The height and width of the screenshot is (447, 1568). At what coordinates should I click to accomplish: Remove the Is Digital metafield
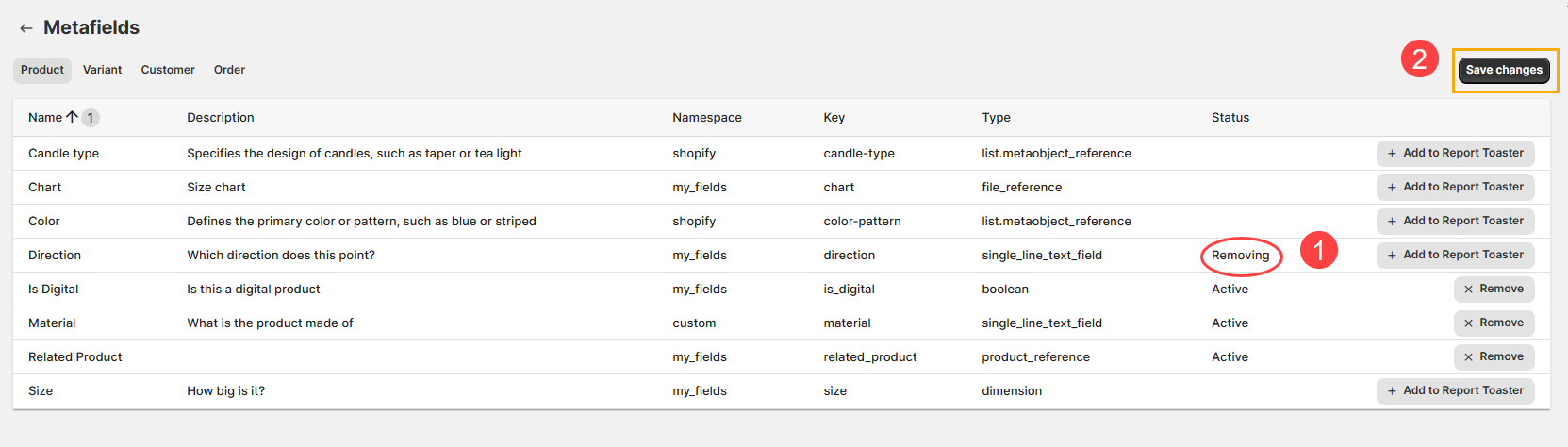pyautogui.click(x=1494, y=290)
